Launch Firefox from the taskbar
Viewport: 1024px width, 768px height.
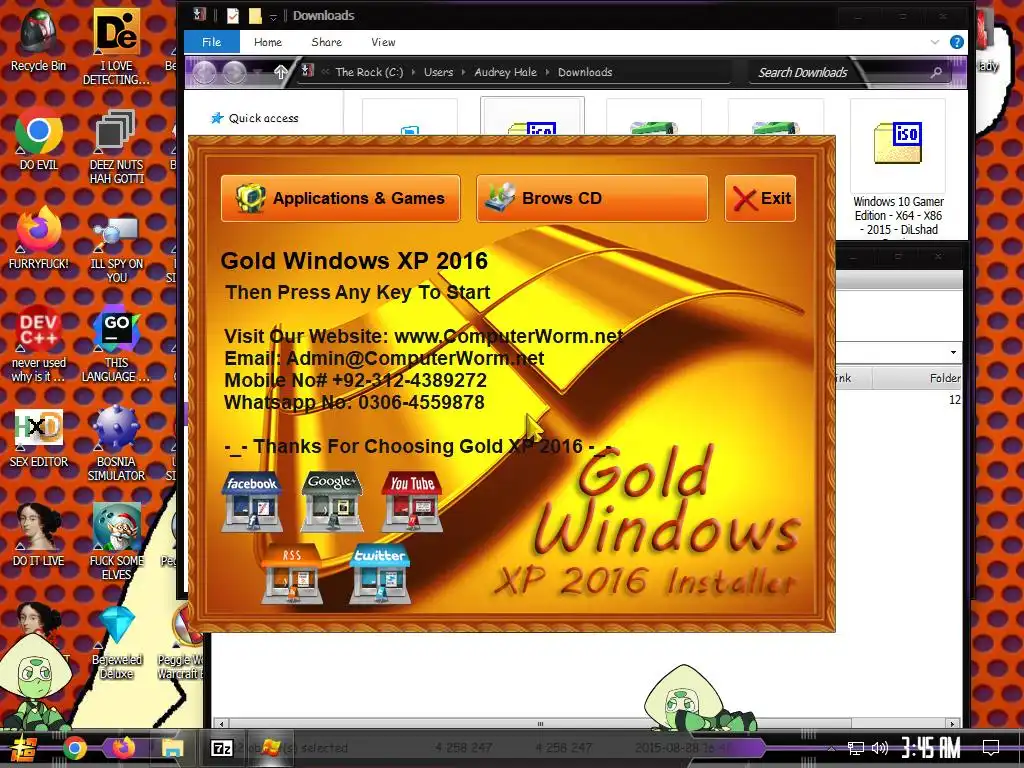[123, 748]
